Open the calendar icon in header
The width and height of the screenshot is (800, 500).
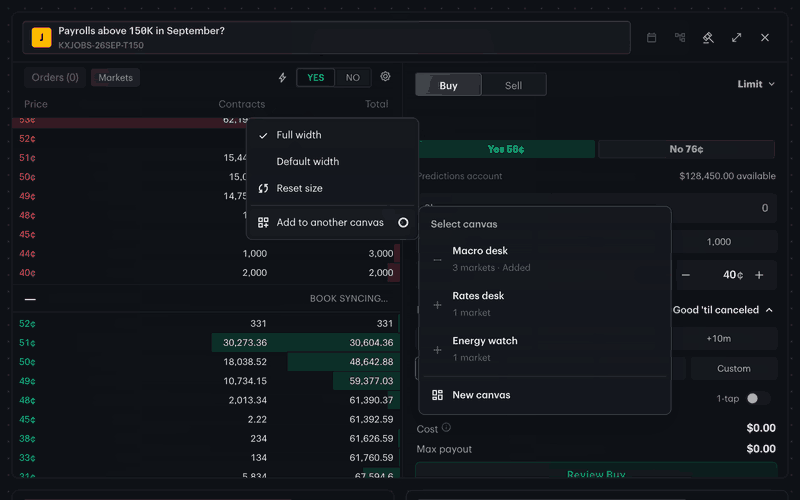pyautogui.click(x=652, y=38)
